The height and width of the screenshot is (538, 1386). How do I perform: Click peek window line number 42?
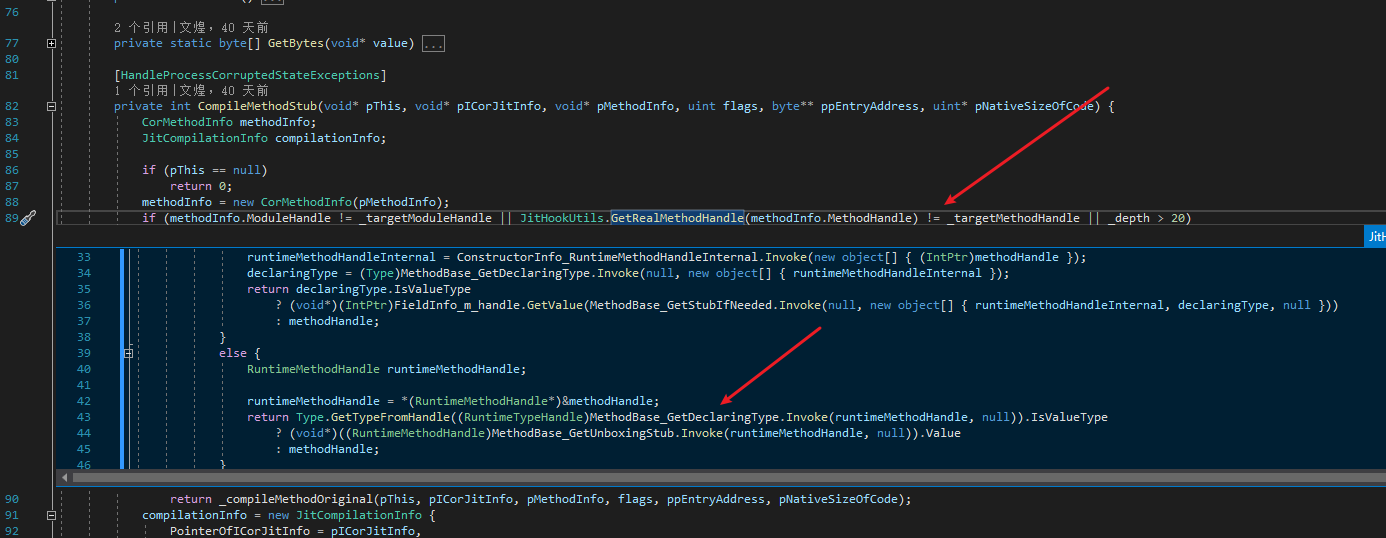[83, 401]
